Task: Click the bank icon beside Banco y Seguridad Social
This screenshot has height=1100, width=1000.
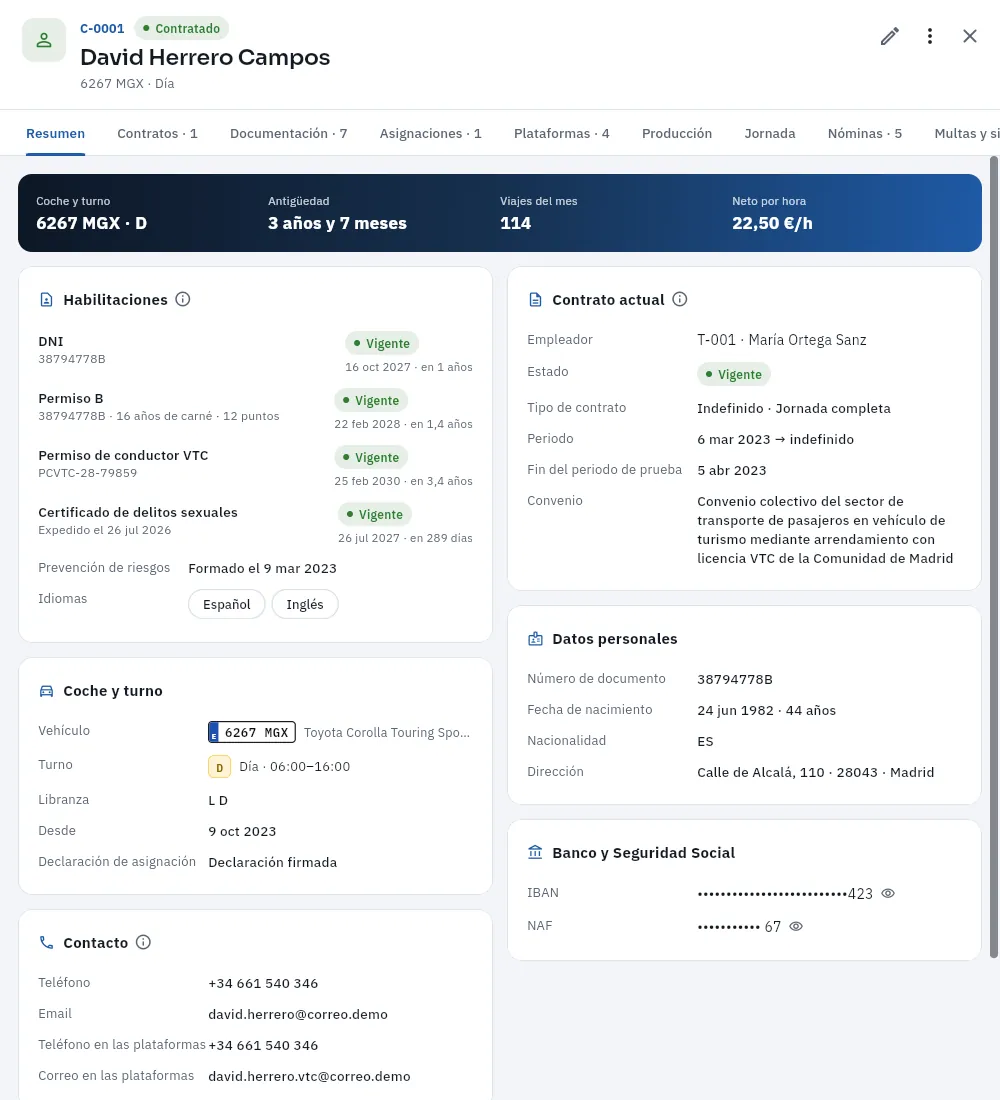Action: pyautogui.click(x=535, y=852)
